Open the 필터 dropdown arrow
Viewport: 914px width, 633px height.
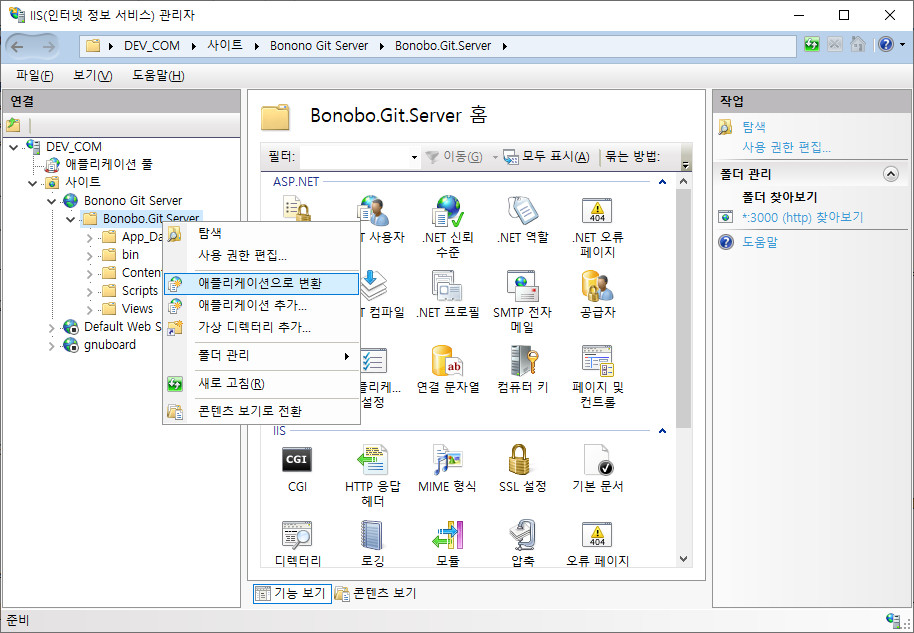coord(414,157)
